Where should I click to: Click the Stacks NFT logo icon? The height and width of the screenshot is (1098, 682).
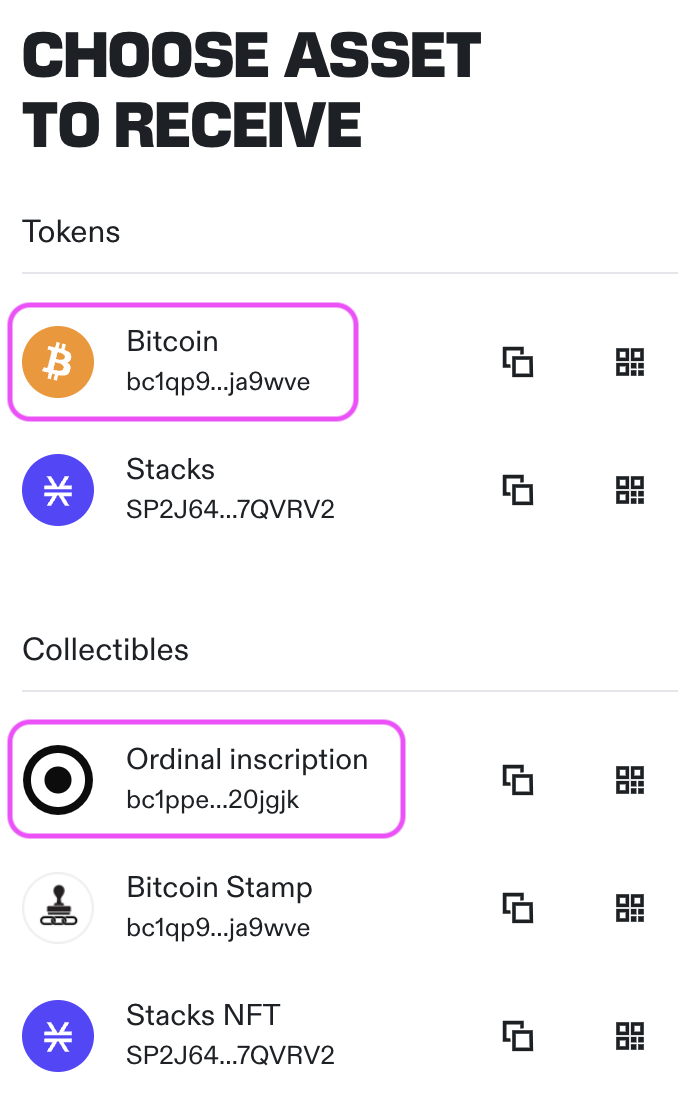pos(58,1036)
